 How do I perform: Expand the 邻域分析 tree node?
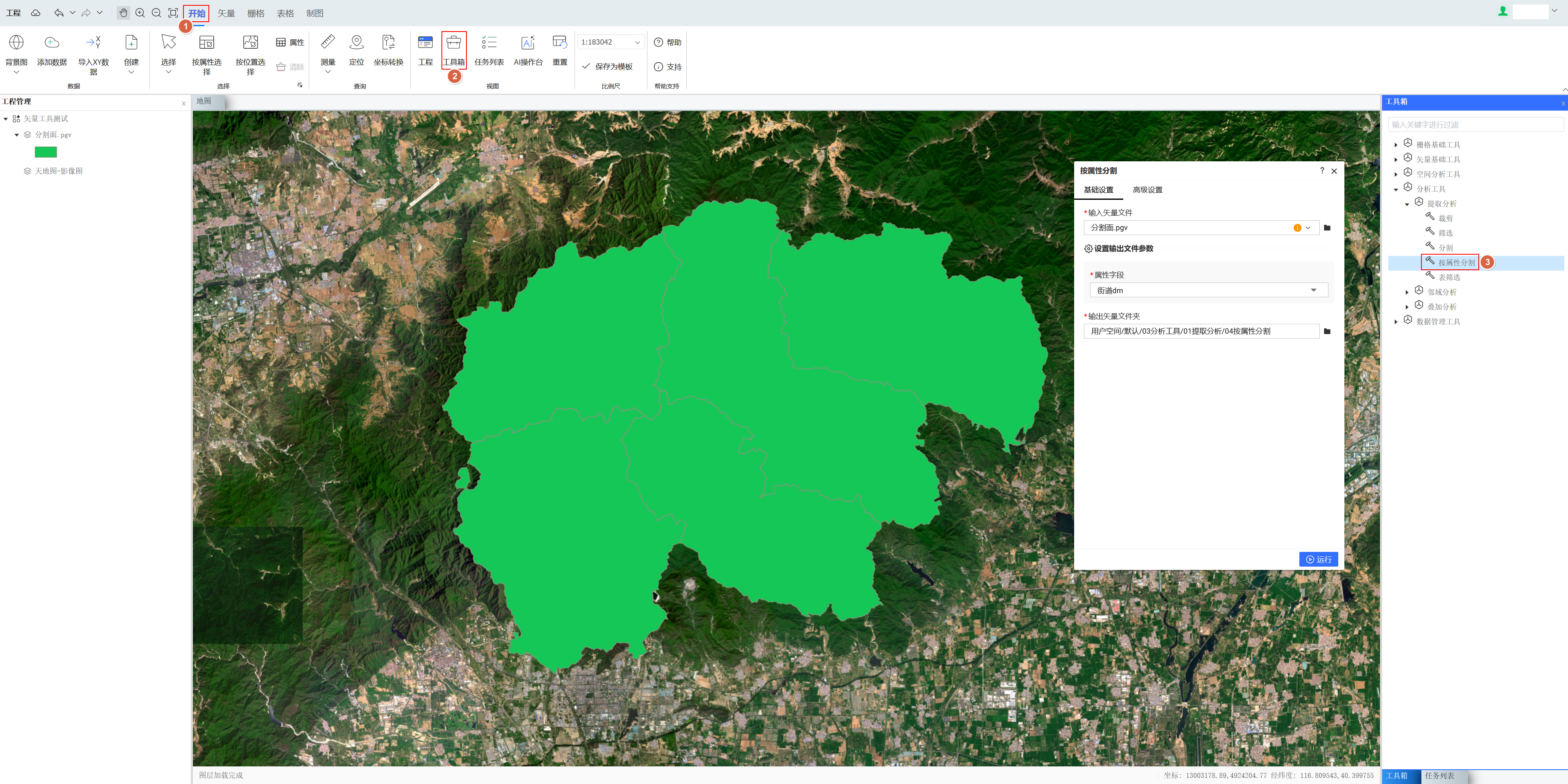[x=1407, y=292]
